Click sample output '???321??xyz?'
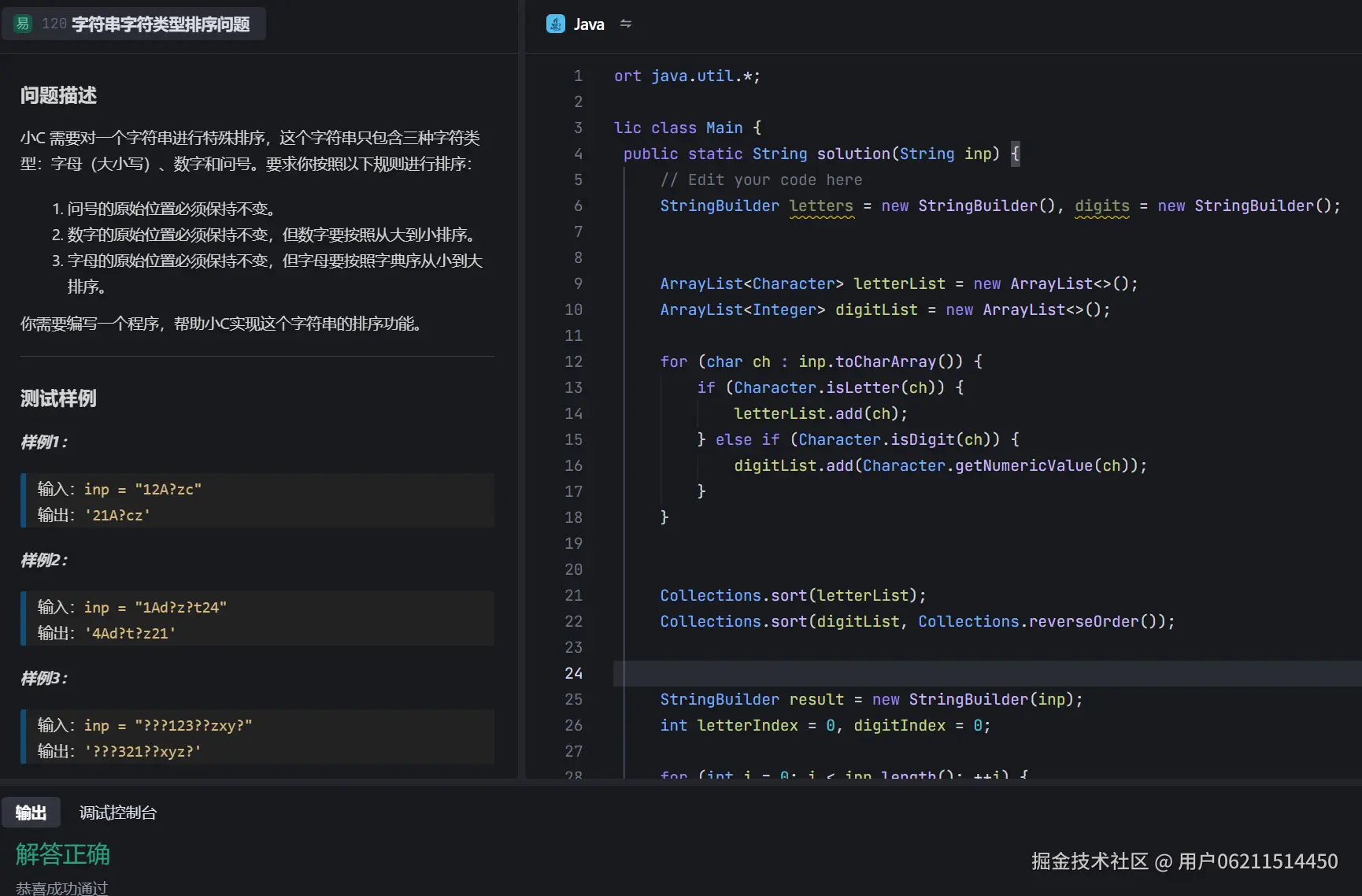This screenshot has height=896, width=1362. pos(142,751)
